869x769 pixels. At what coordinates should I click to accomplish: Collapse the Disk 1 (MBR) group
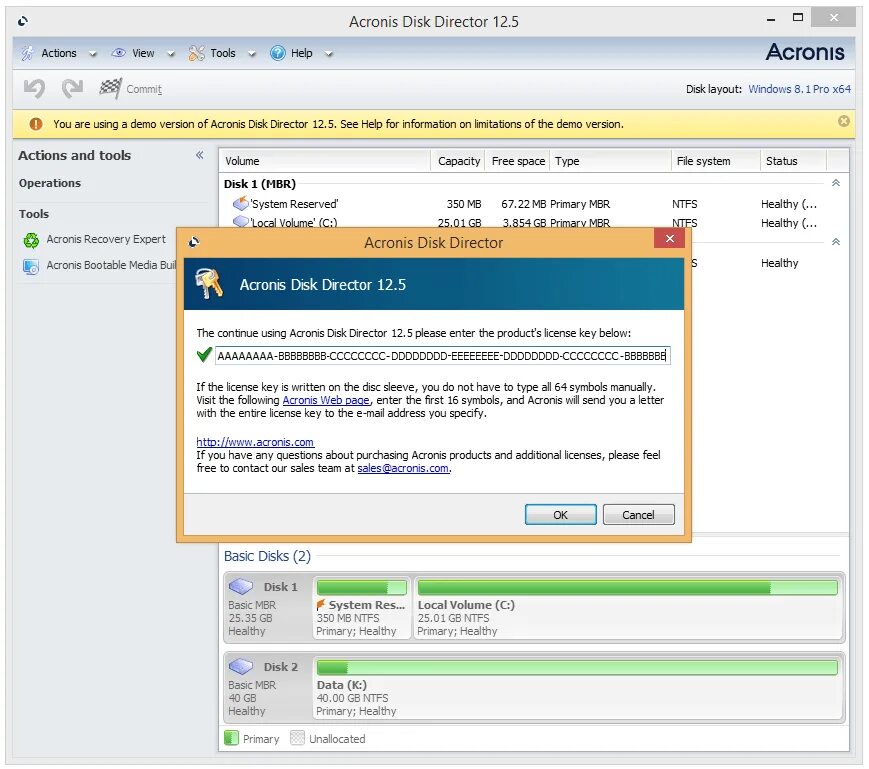(836, 183)
